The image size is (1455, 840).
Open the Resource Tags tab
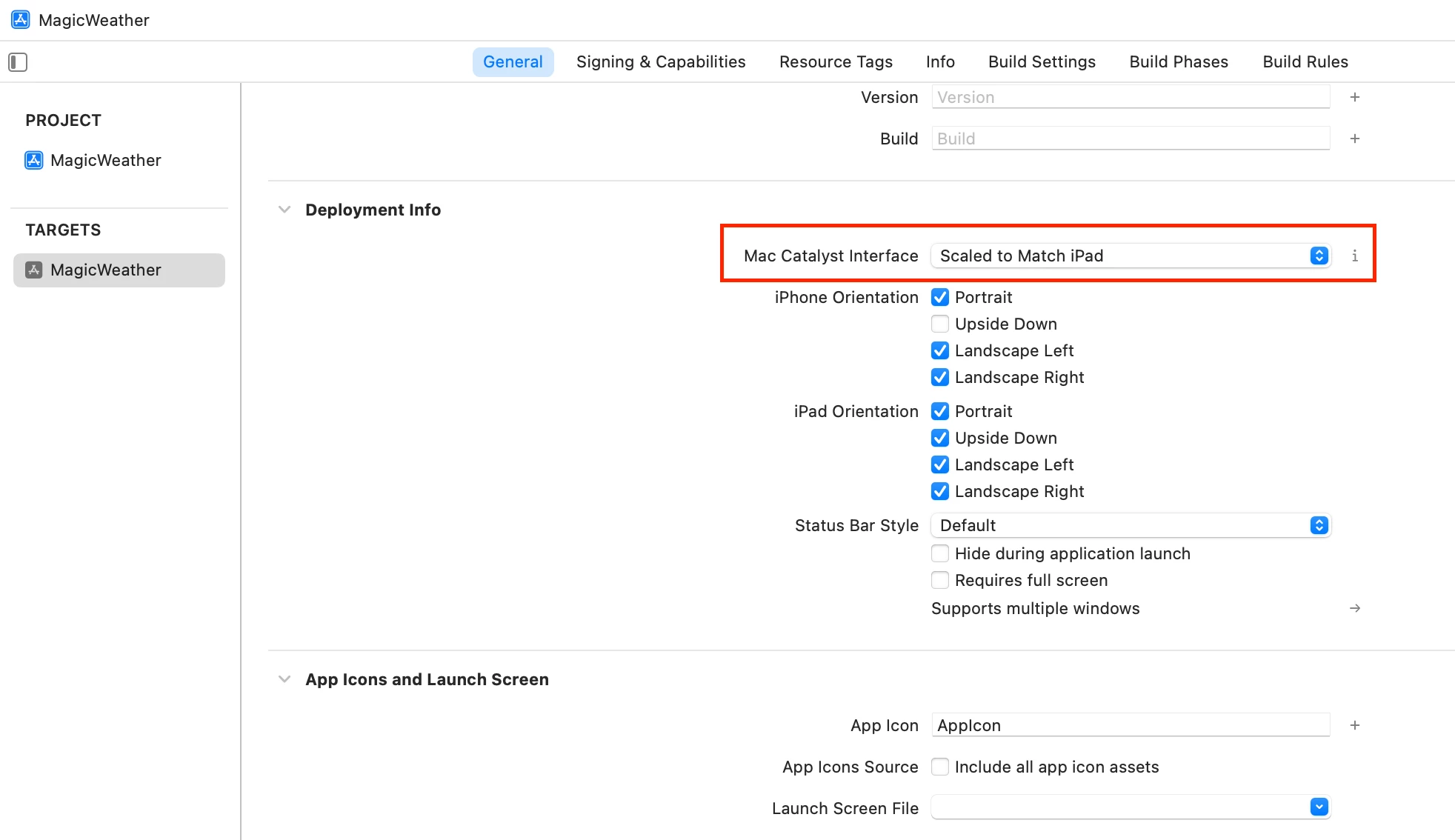(836, 62)
